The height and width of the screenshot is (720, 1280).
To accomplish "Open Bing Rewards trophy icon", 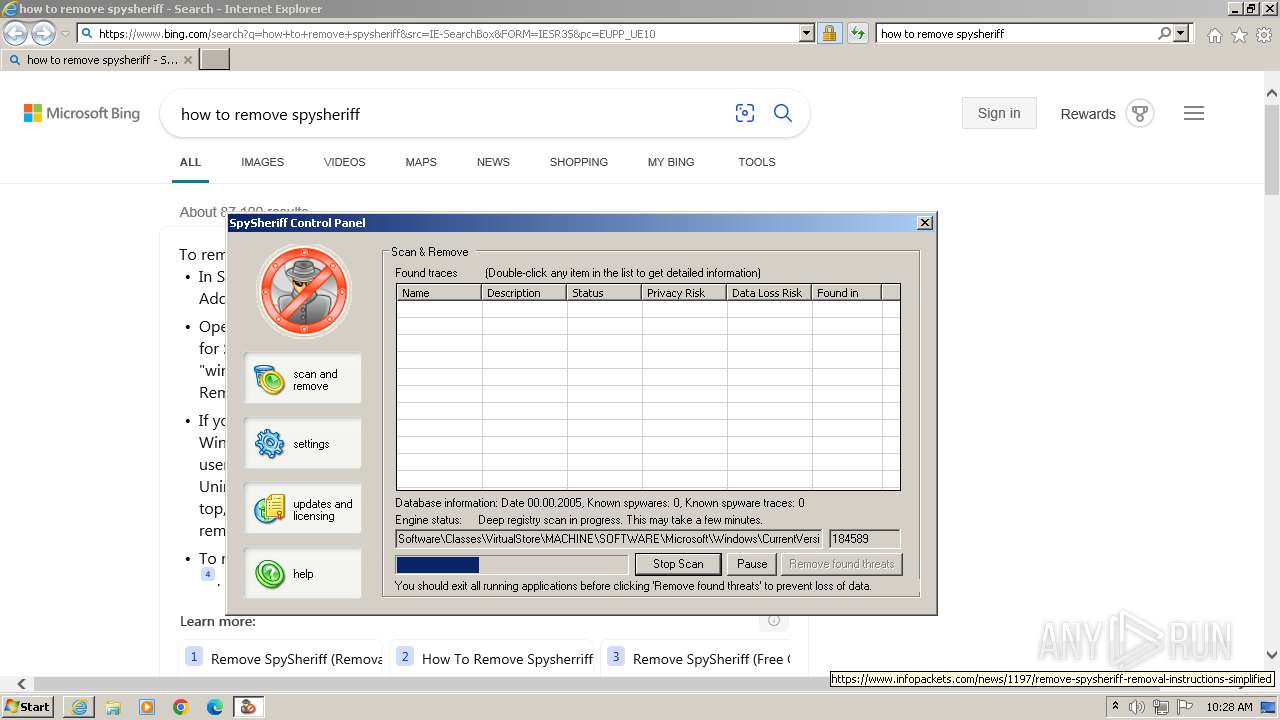I will [x=1140, y=113].
